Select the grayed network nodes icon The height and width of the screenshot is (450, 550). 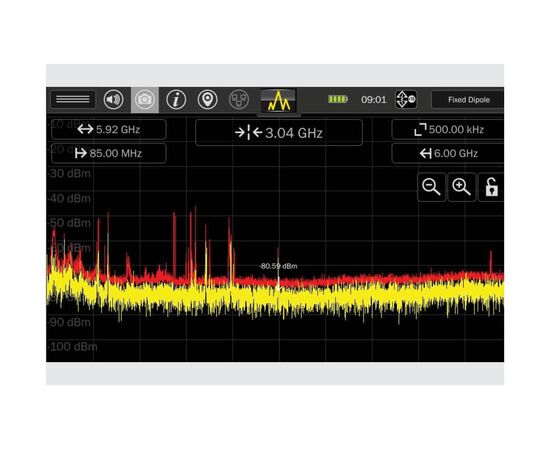239,100
